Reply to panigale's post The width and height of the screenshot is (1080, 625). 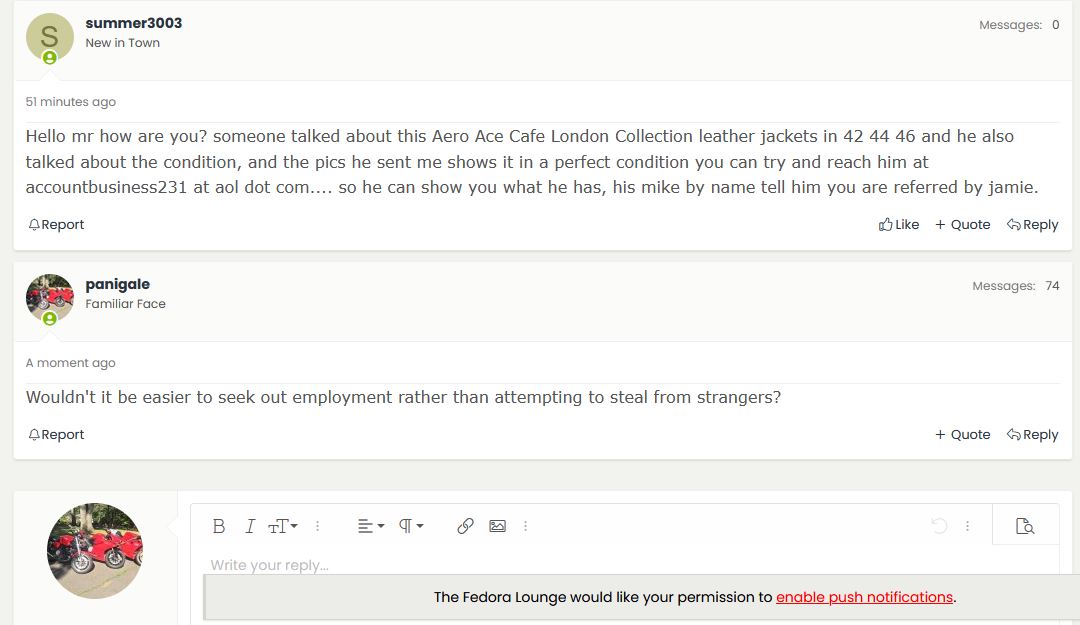1032,435
